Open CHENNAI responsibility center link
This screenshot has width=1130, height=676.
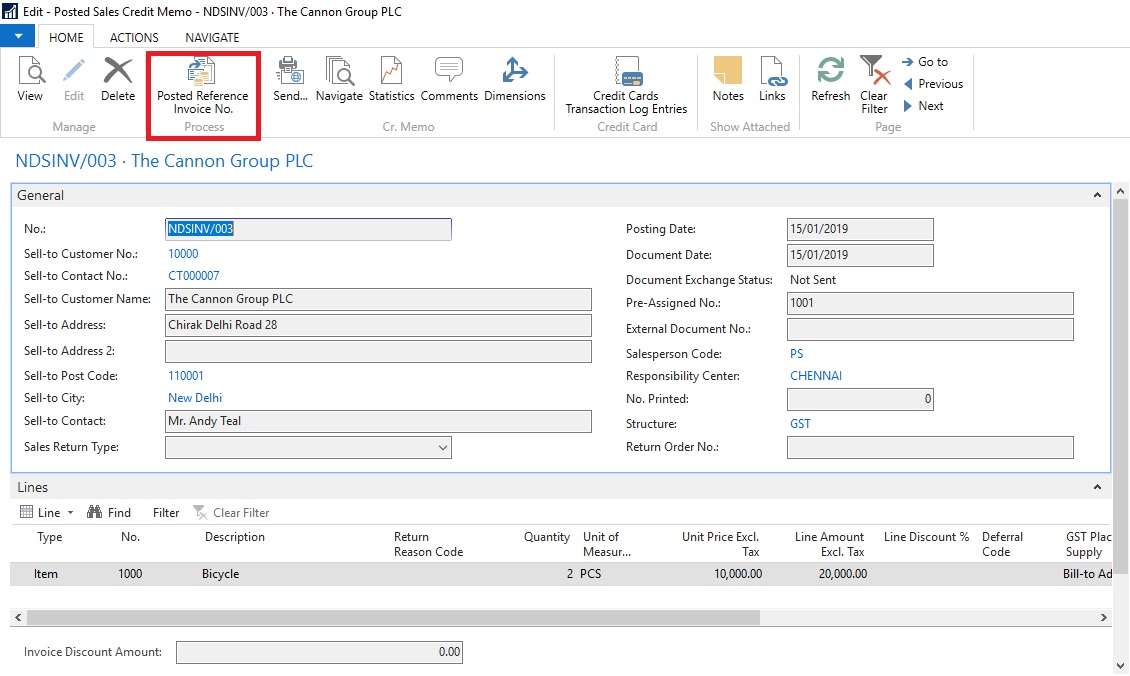[x=816, y=375]
